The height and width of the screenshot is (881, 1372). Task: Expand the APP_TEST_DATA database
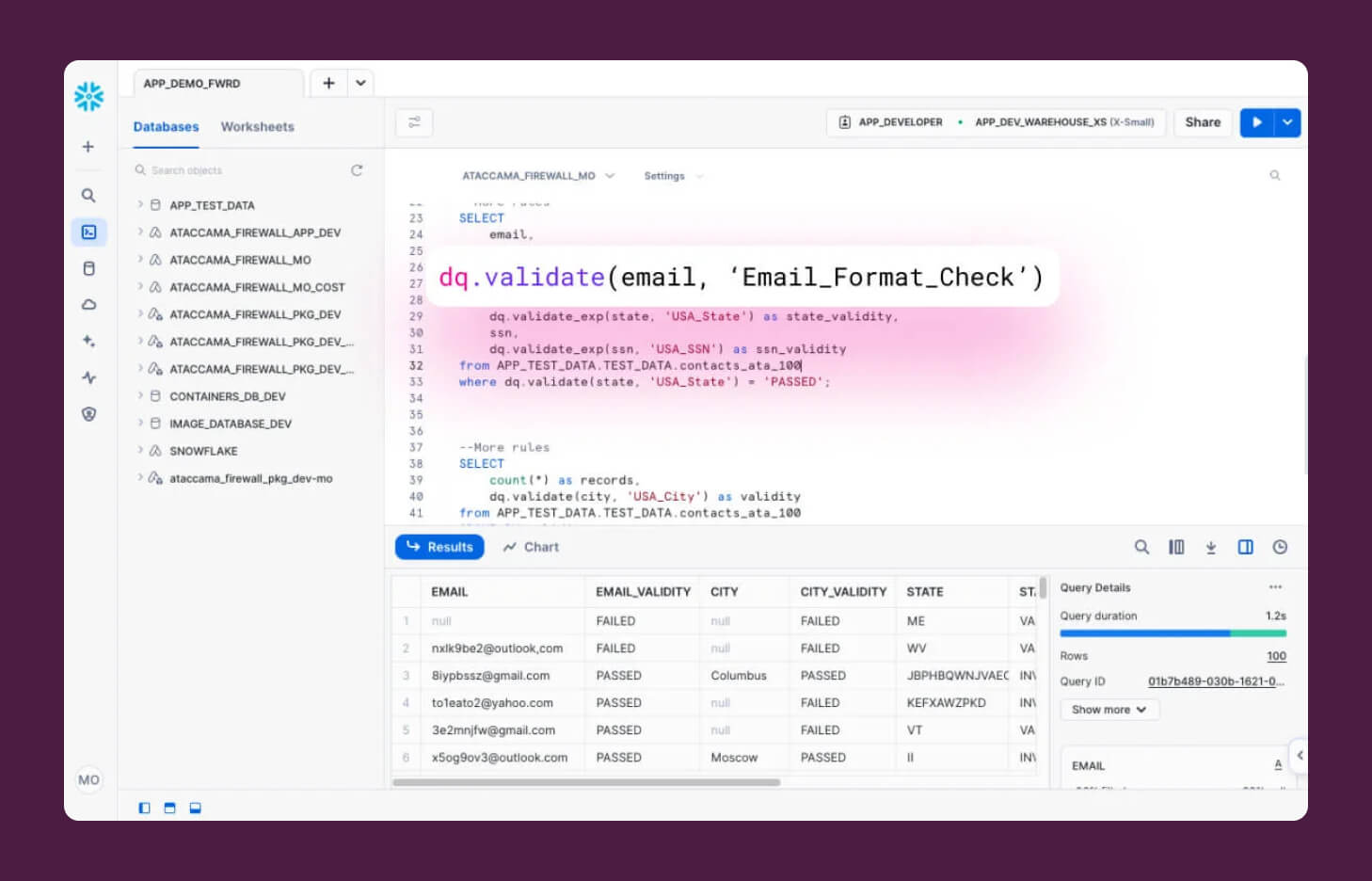tap(138, 204)
